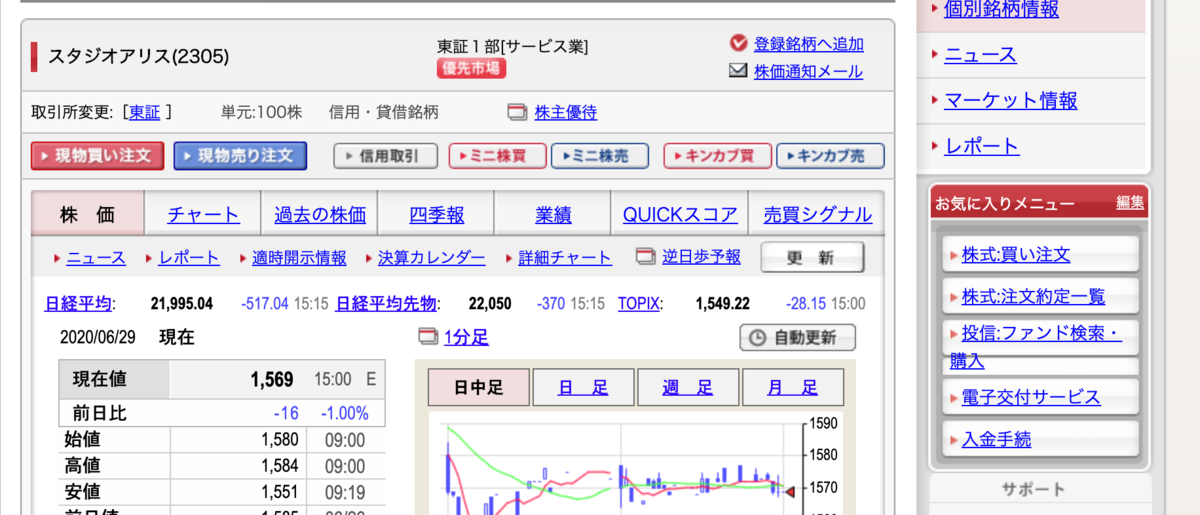Click the ミニ株売 button

click(599, 156)
